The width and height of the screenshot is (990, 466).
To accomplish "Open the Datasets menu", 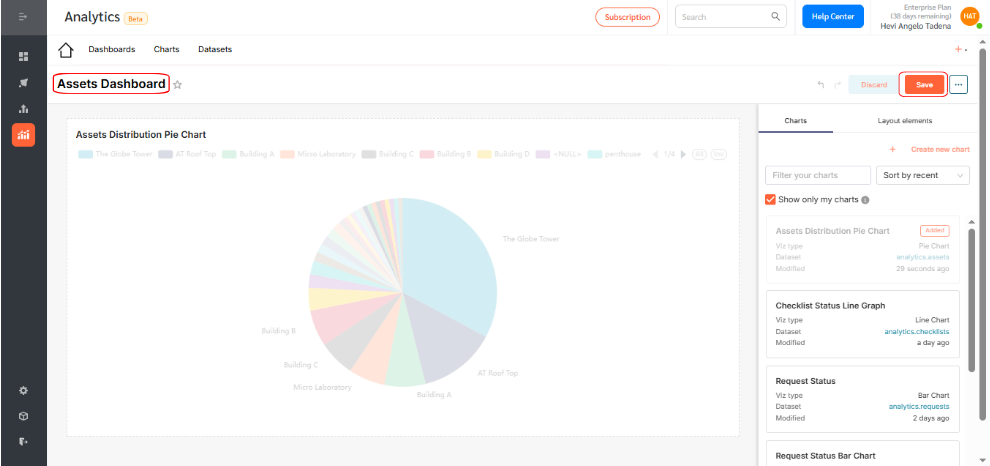I will click(x=215, y=49).
